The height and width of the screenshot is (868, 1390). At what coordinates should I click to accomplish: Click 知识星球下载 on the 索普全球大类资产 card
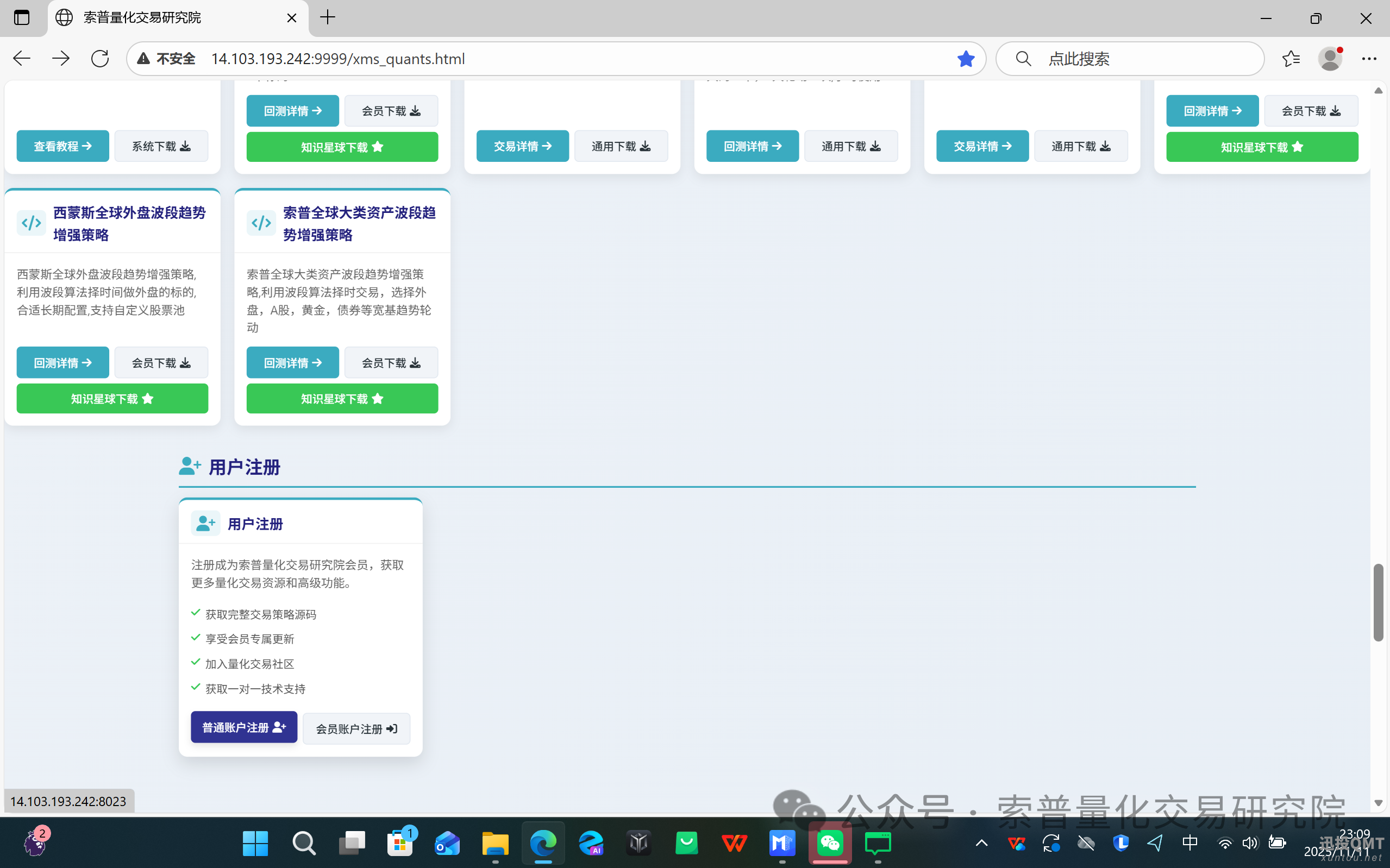pyautogui.click(x=342, y=398)
